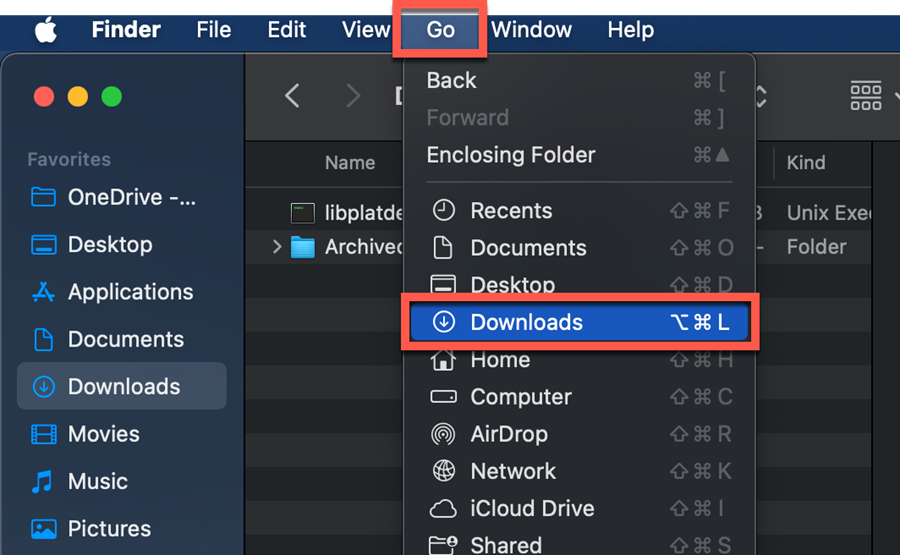
Task: Select the Archived folder name
Action: [x=364, y=247]
